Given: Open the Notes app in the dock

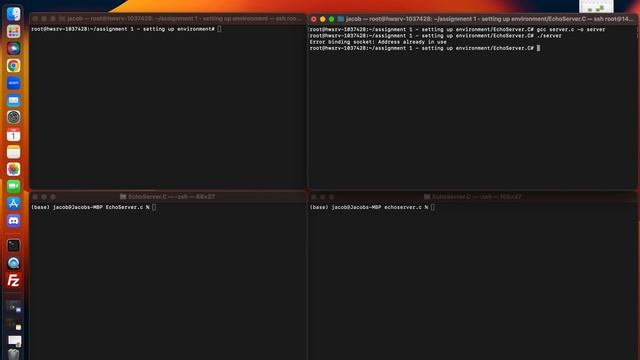Looking at the screenshot, I should click(x=13, y=152).
